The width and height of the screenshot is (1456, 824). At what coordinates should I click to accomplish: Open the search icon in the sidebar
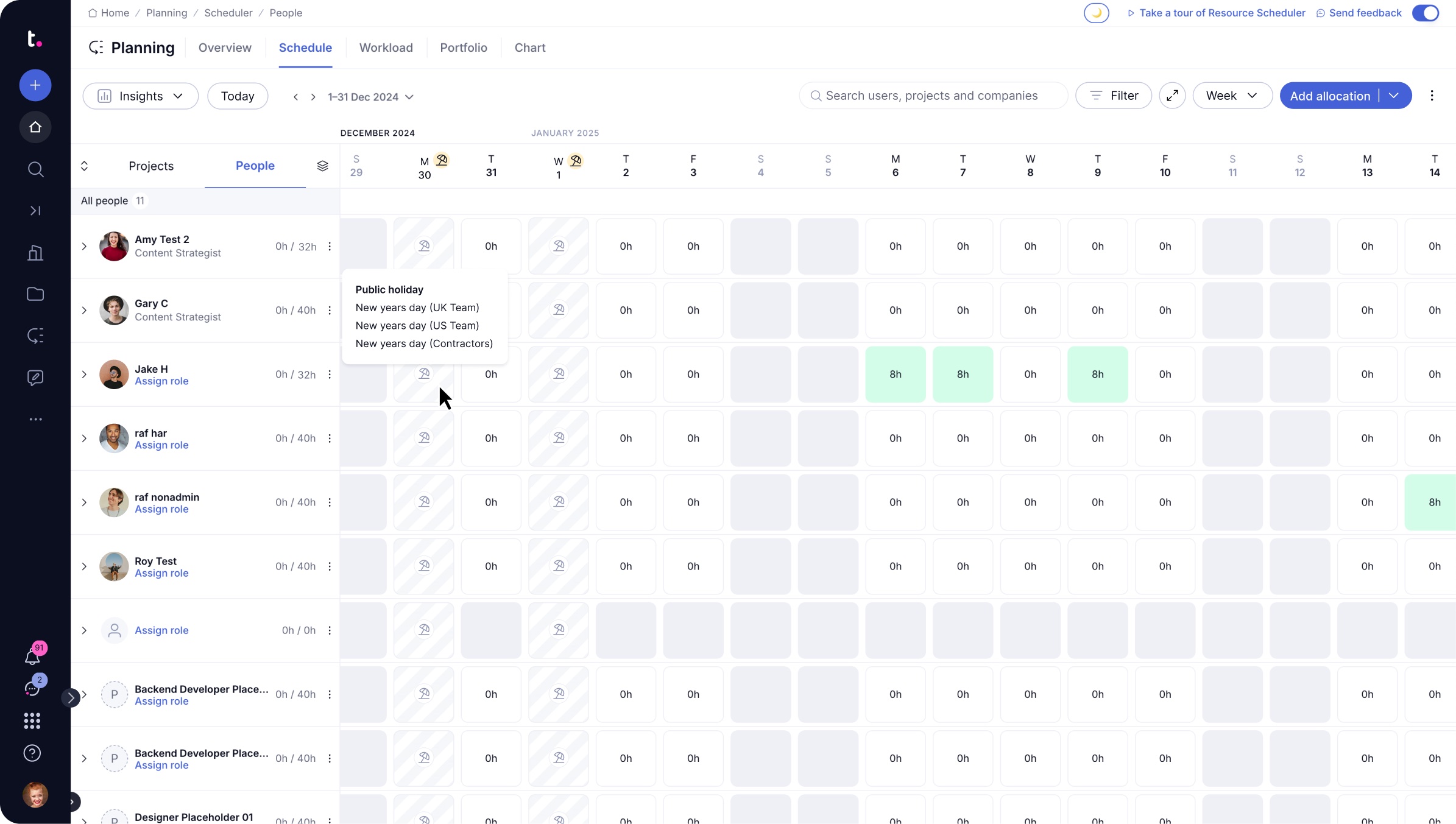tap(35, 169)
